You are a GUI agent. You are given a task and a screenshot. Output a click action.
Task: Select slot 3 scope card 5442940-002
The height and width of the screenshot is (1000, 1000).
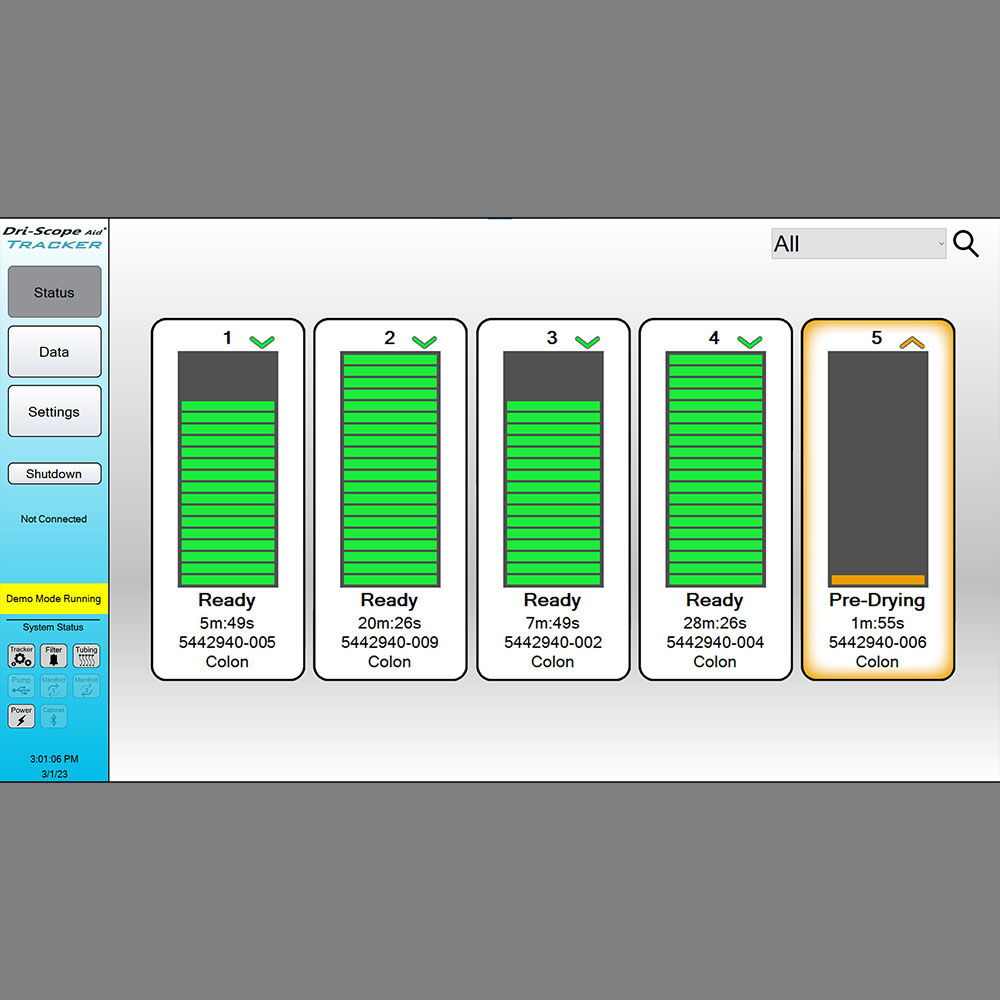click(553, 642)
